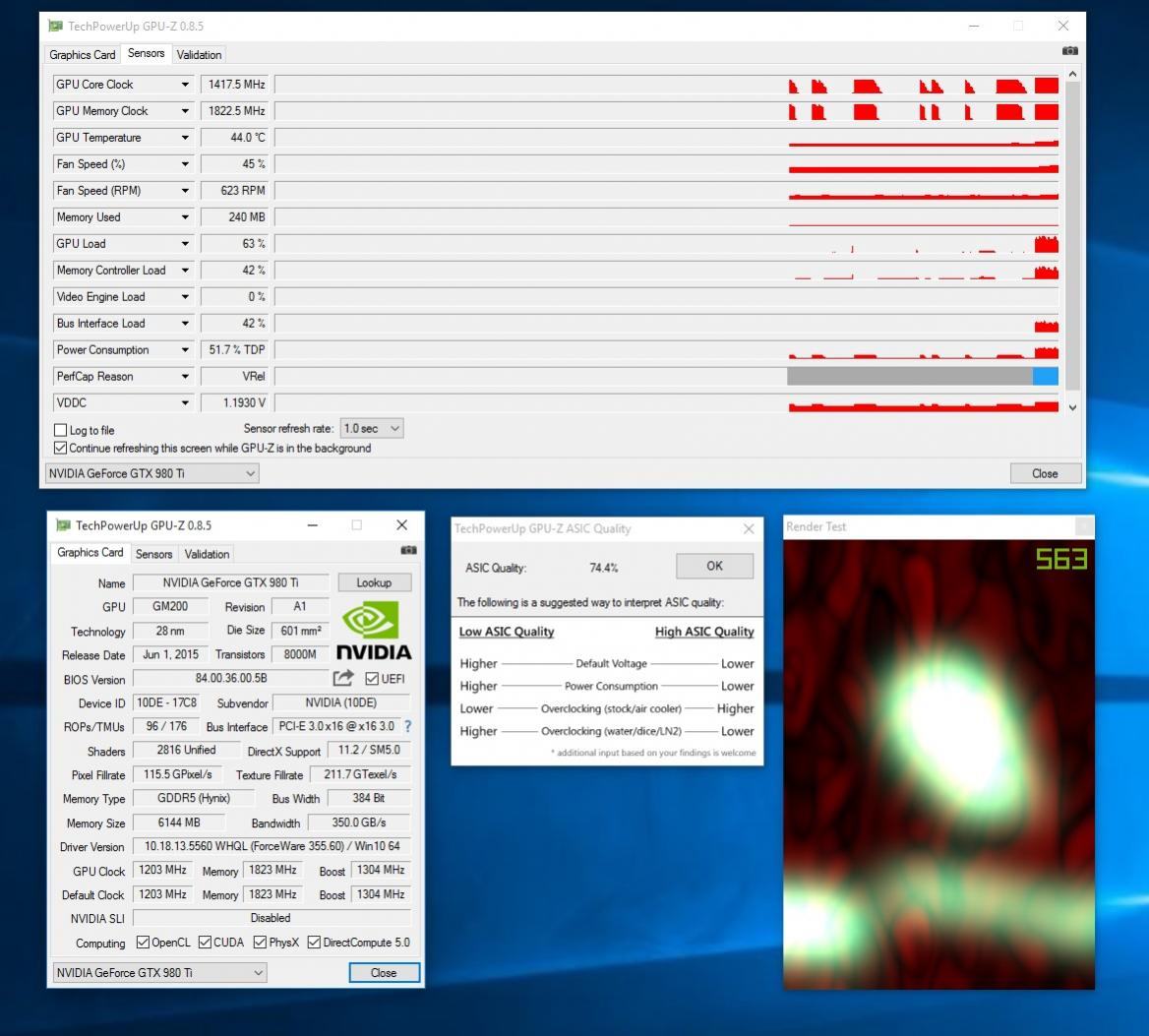Image resolution: width=1149 pixels, height=1036 pixels.
Task: Click the Render Test animation area
Action: tap(938, 764)
